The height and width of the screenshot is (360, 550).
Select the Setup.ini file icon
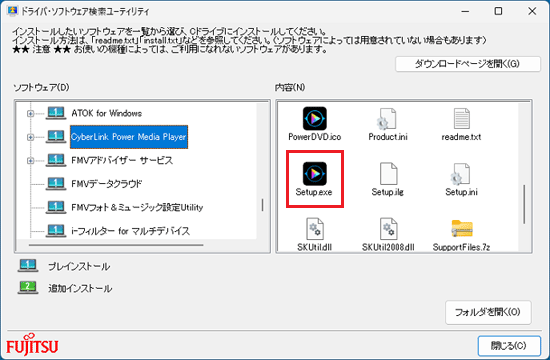(461, 174)
